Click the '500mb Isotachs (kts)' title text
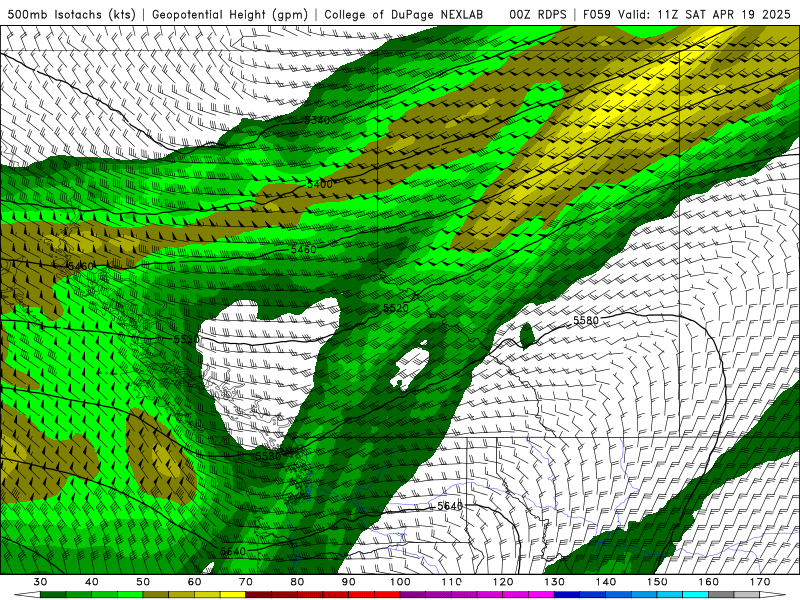Screen dimensions: 800x600 click(71, 15)
